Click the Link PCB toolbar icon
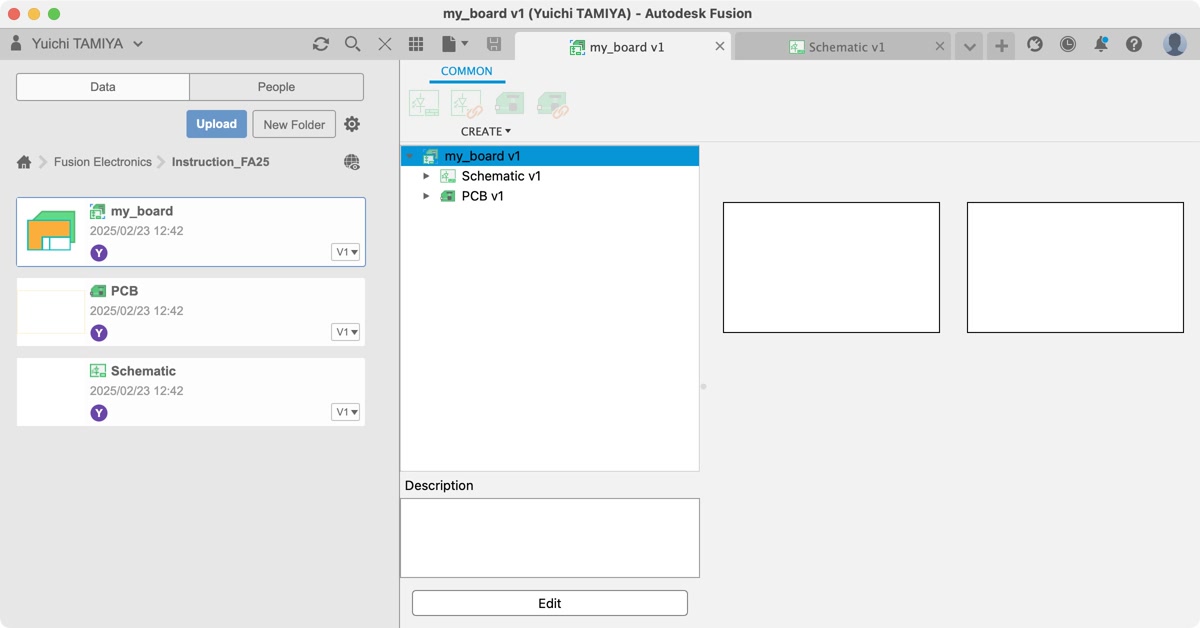The width and height of the screenshot is (1200, 628). pos(553,104)
